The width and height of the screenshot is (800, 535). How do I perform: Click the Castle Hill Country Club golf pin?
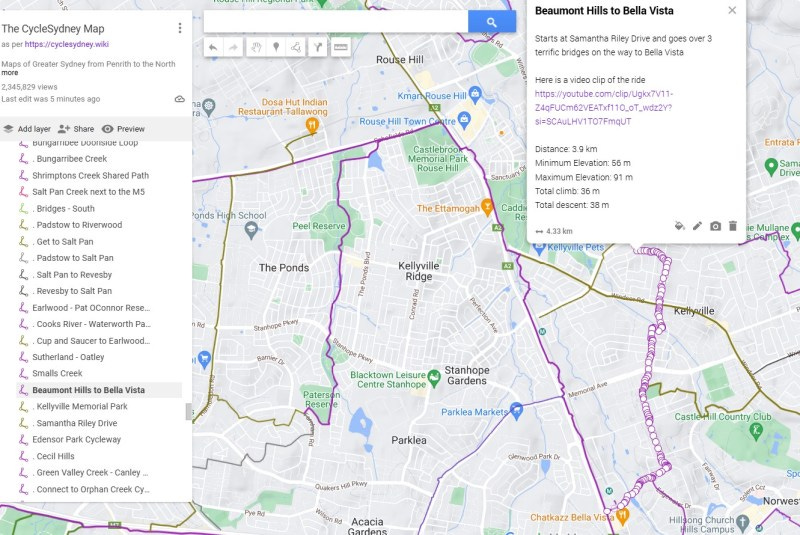click(x=756, y=430)
